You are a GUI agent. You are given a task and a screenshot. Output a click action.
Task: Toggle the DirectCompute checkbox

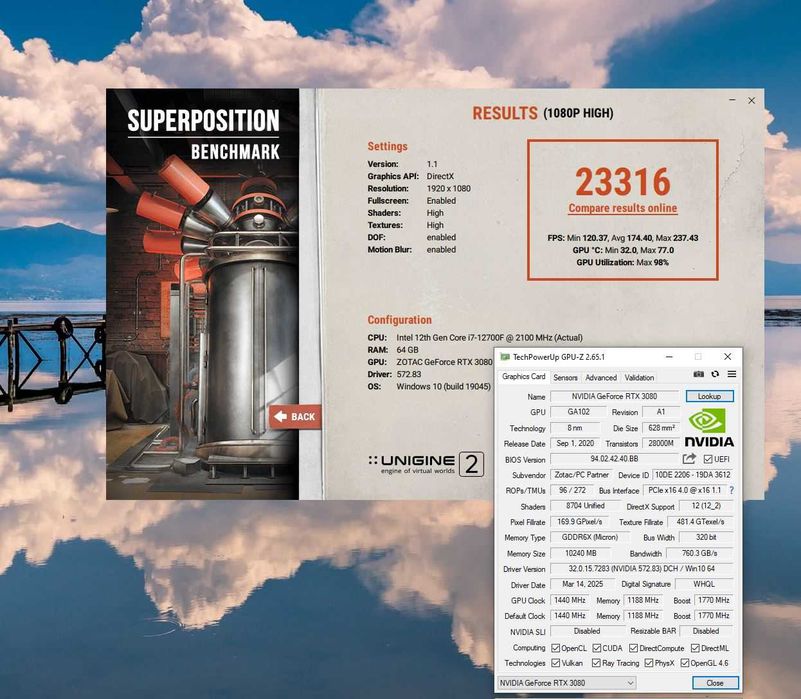click(x=633, y=648)
